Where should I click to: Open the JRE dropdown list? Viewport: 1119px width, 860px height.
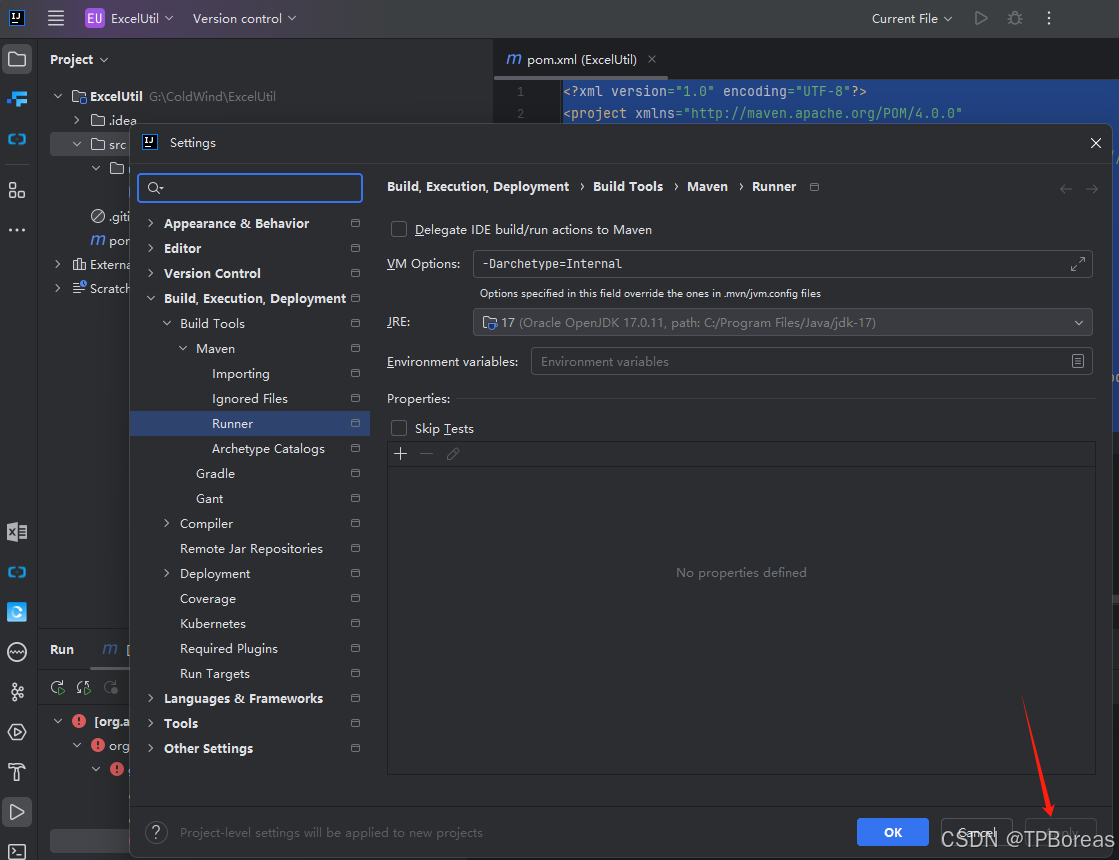tap(782, 323)
